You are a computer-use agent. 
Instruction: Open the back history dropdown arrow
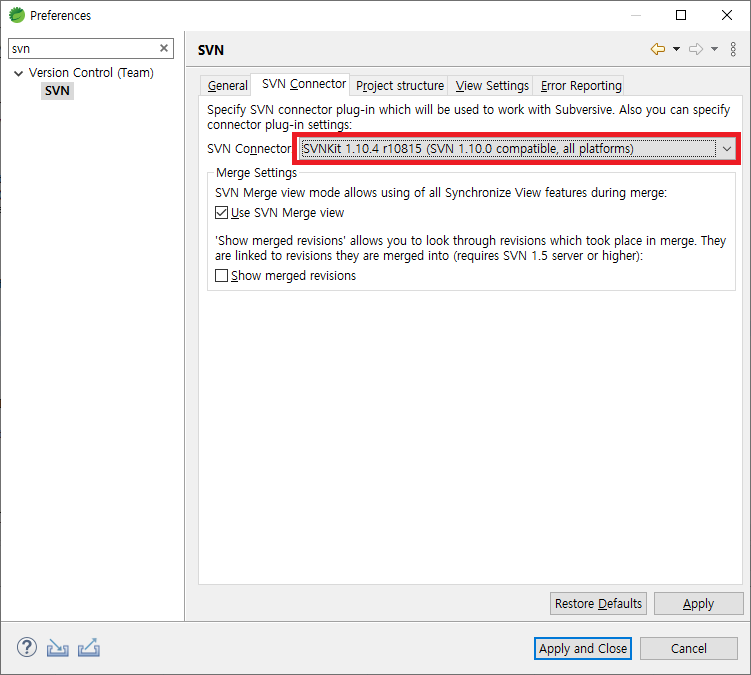(676, 49)
